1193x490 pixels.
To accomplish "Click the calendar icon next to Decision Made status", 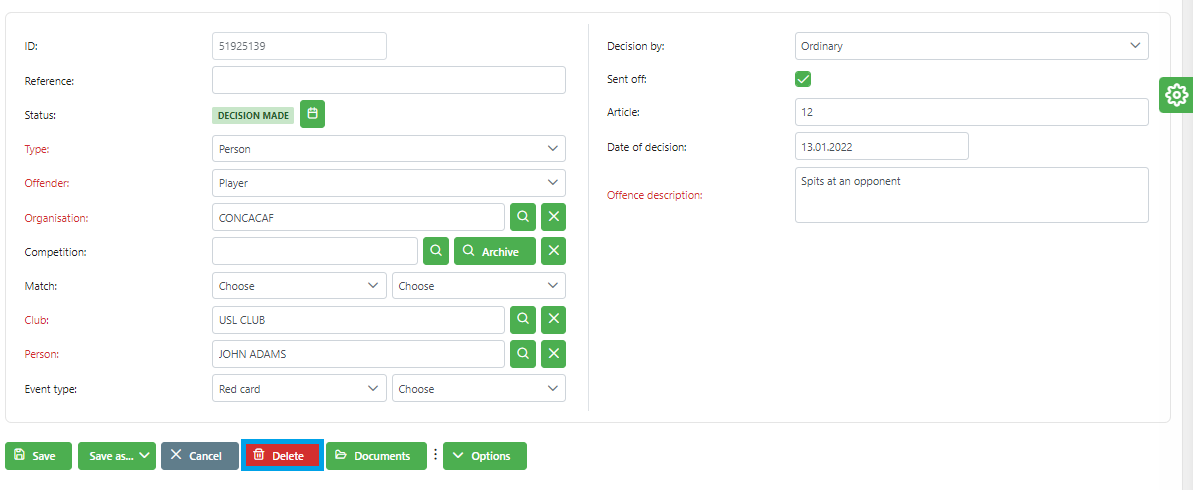I will (312, 115).
